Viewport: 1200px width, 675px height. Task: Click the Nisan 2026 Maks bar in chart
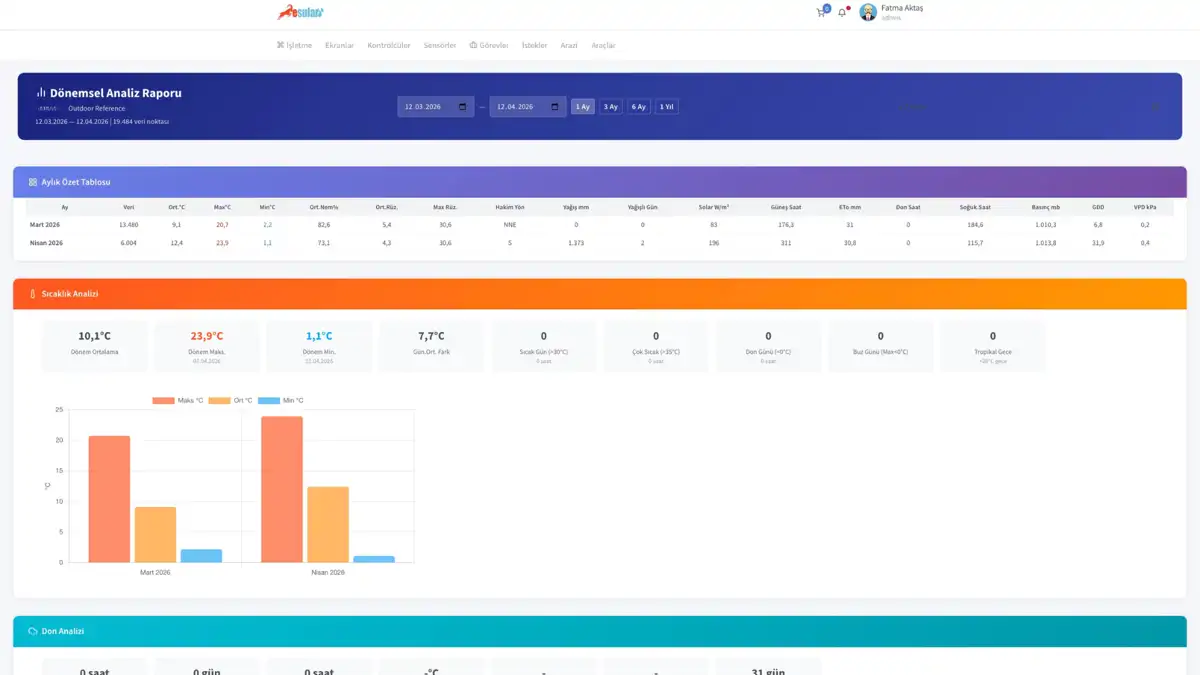click(x=282, y=489)
